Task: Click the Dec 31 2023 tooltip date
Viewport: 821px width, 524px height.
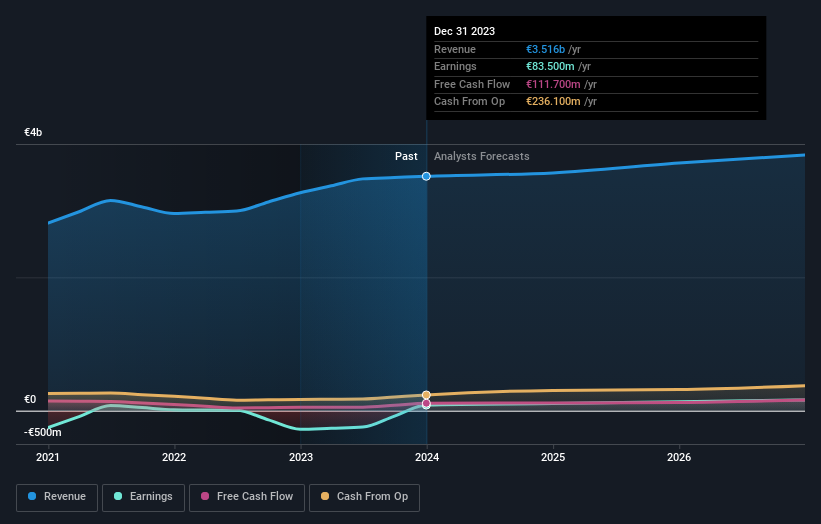Action: coord(464,31)
